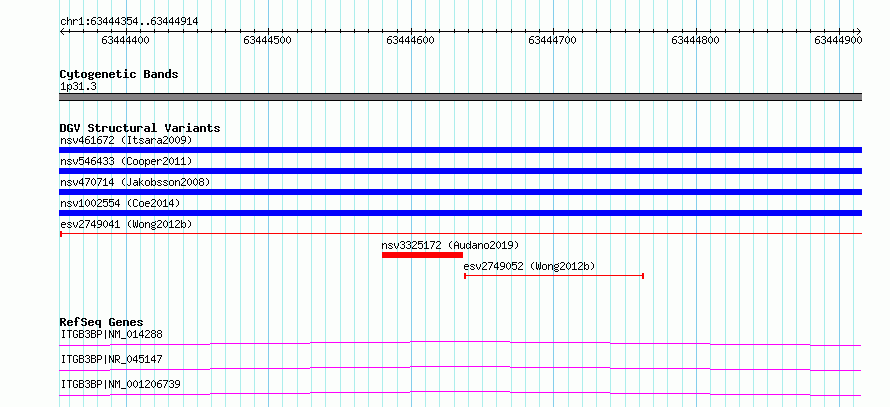The width and height of the screenshot is (890, 407).
Task: Click the chr1:63444354..63444914 coordinate label
Action: coord(129,22)
